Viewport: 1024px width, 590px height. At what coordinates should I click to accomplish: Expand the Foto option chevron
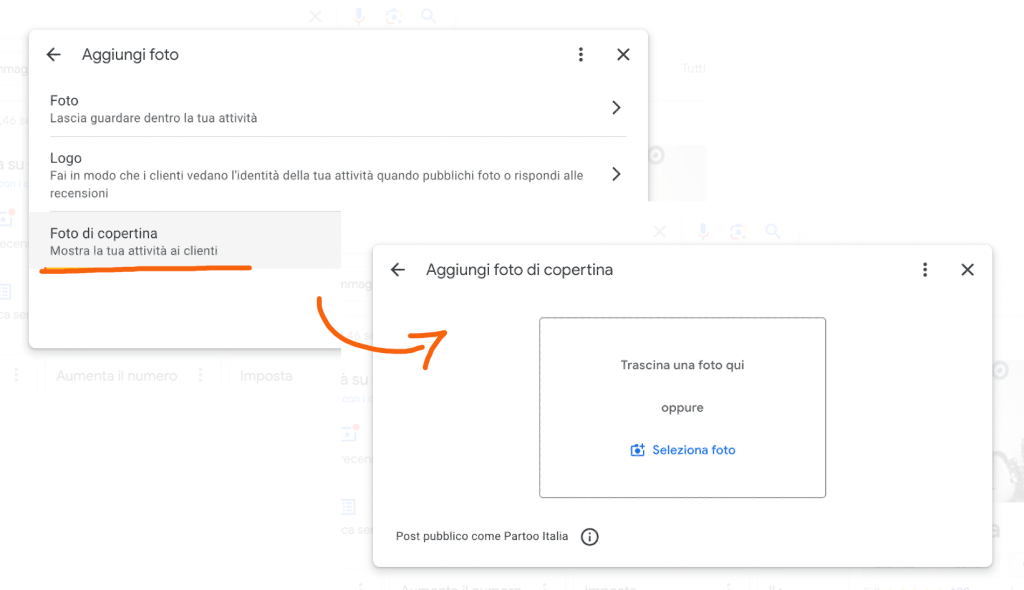[616, 108]
